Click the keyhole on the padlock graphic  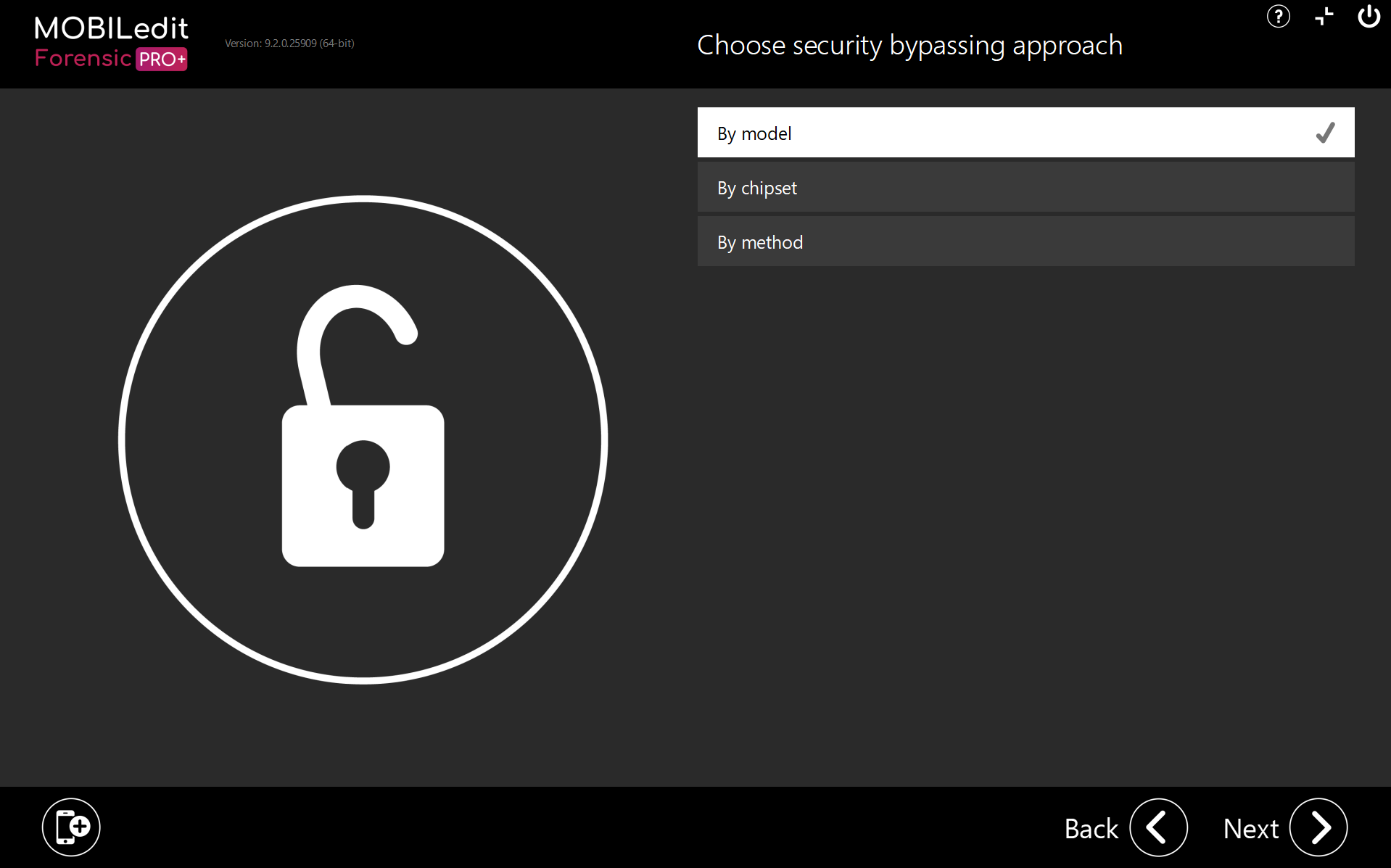[x=363, y=480]
